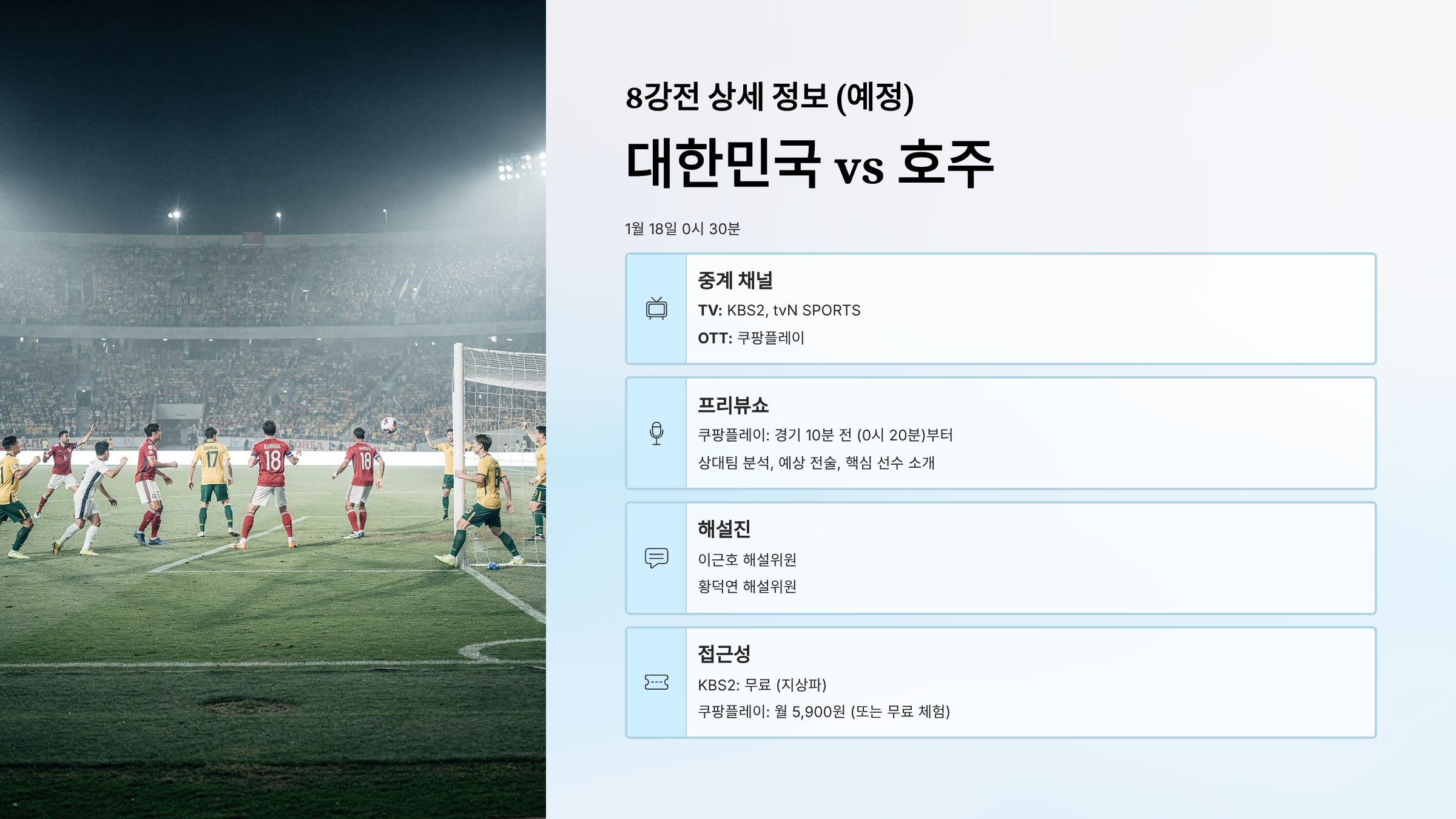
Task: Click the 쿠팡플레이 월 5,900원 price line
Action: click(x=824, y=712)
